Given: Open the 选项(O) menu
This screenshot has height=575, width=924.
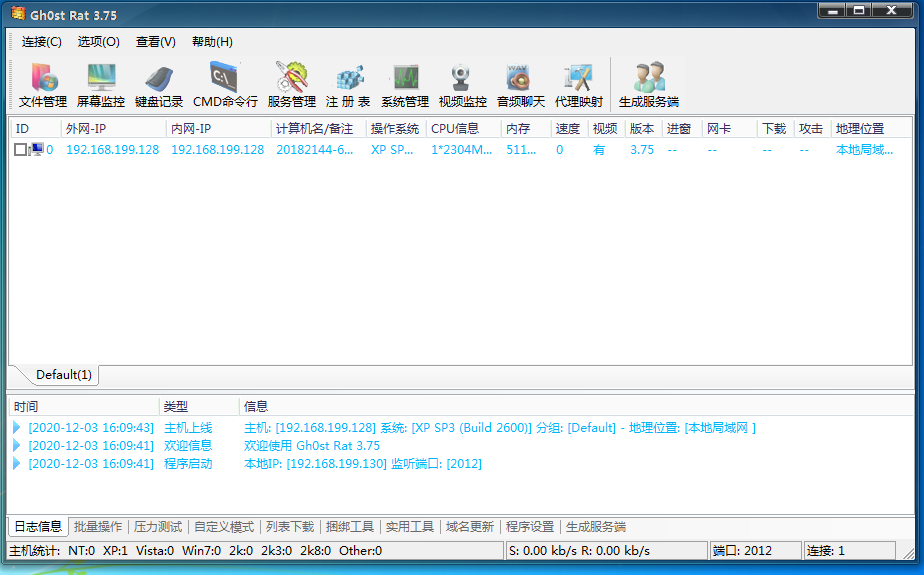Looking at the screenshot, I should click(98, 42).
